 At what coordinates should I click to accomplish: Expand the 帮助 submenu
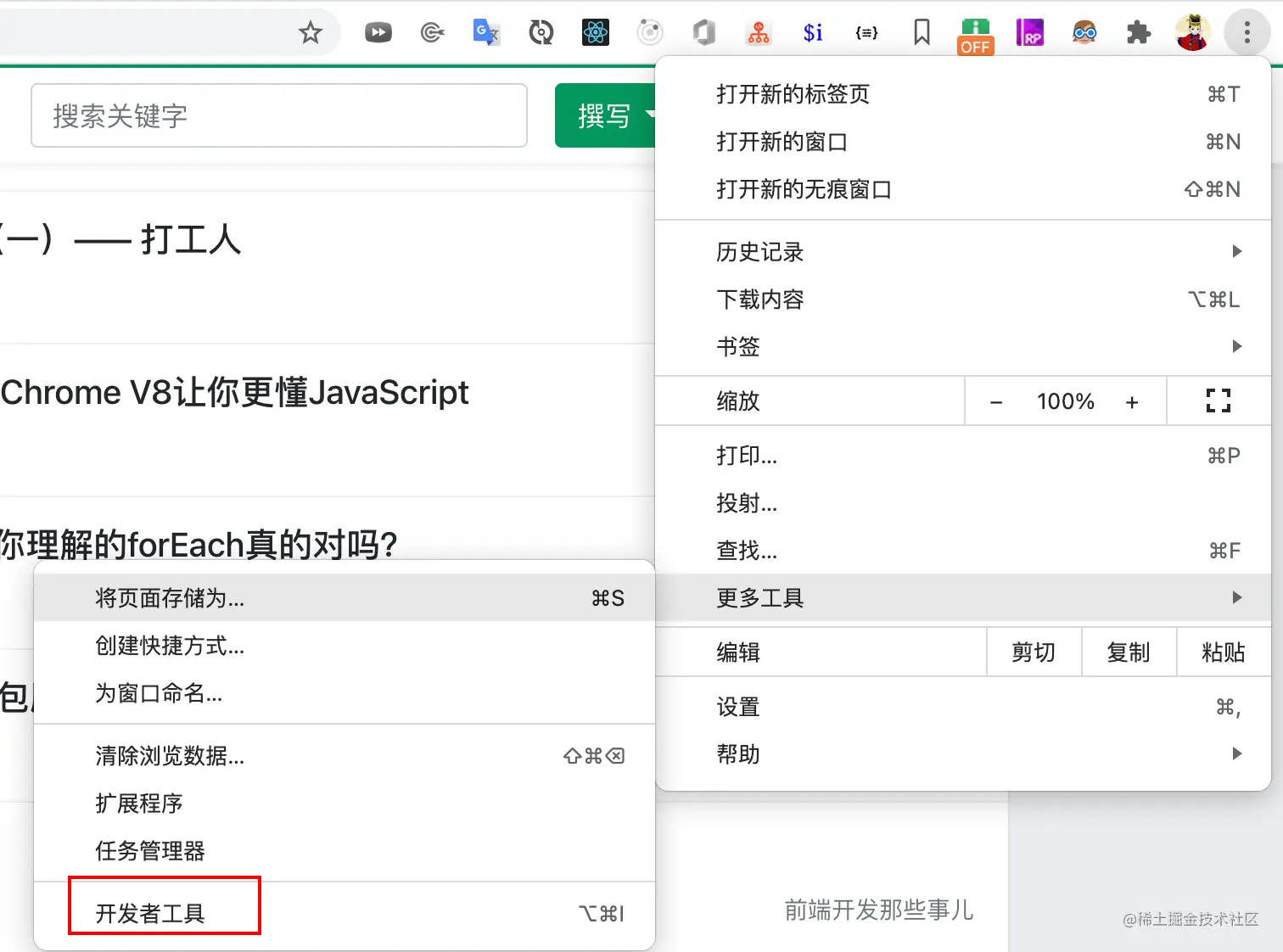point(963,754)
